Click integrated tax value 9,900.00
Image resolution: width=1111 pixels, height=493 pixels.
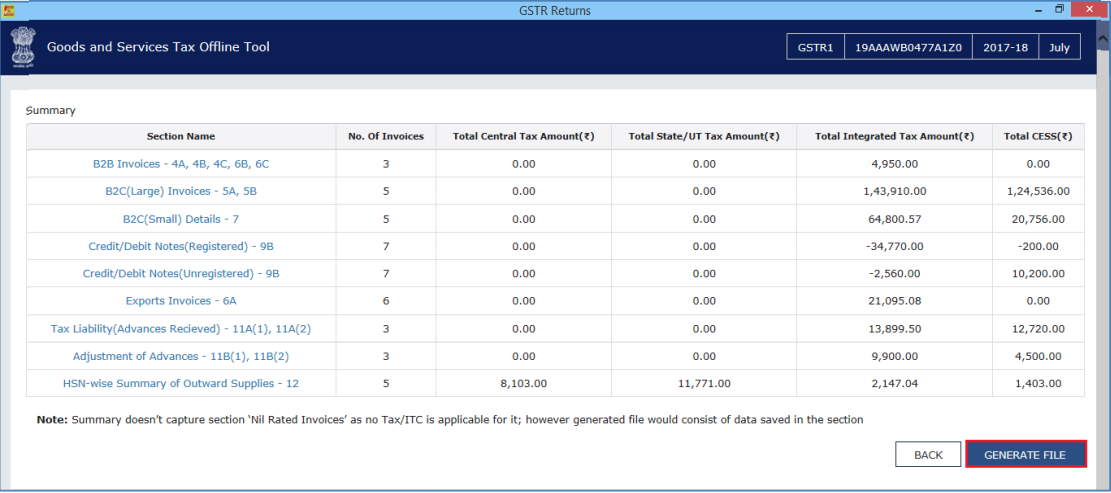[x=895, y=356]
